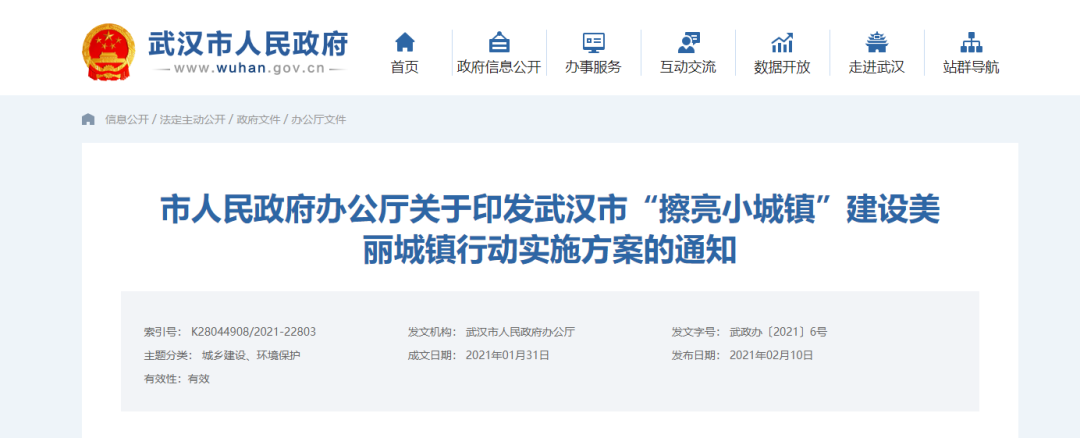Click the 信息公开 breadcrumb link
The width and height of the screenshot is (1080, 438).
[126, 120]
